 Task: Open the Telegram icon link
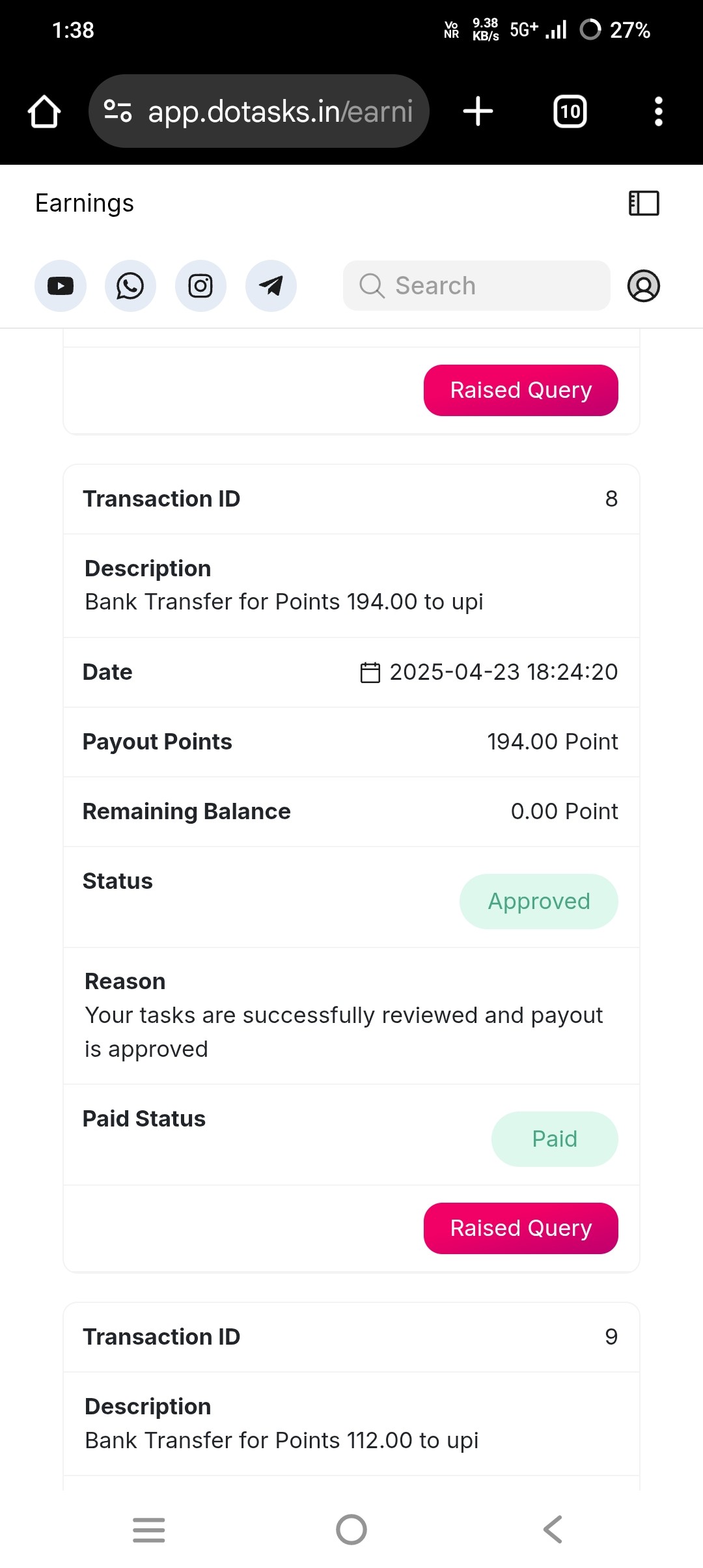click(x=271, y=286)
